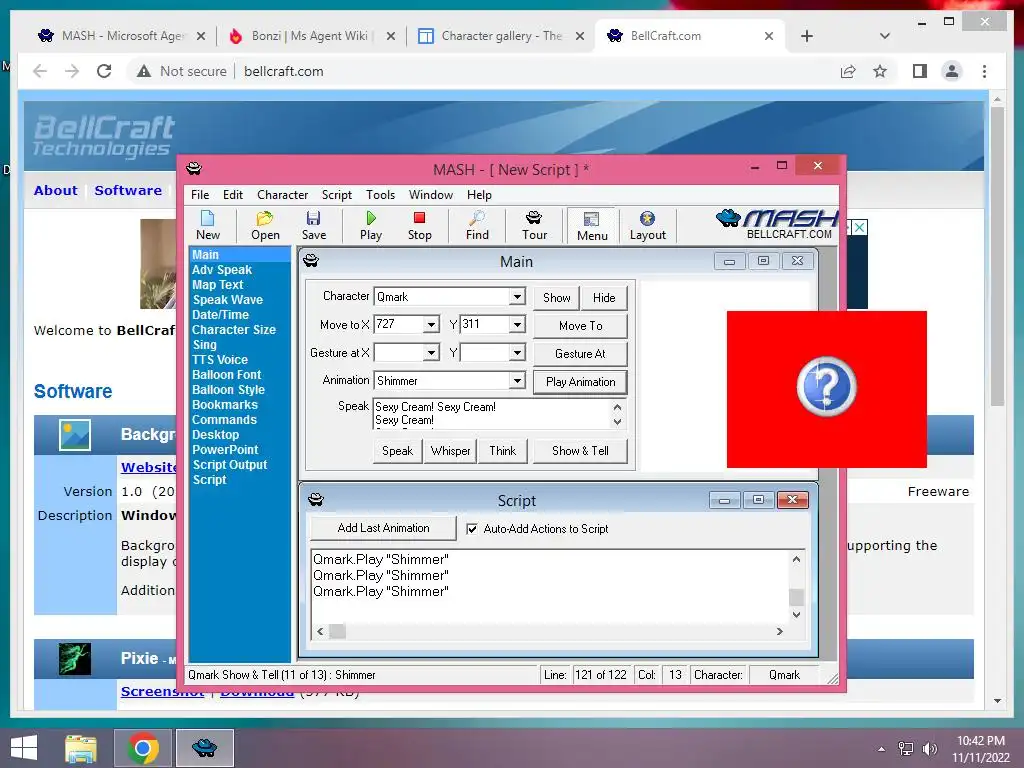
Task: Switch to the Bonzi Ms Agent Wiki tab
Action: click(x=308, y=36)
